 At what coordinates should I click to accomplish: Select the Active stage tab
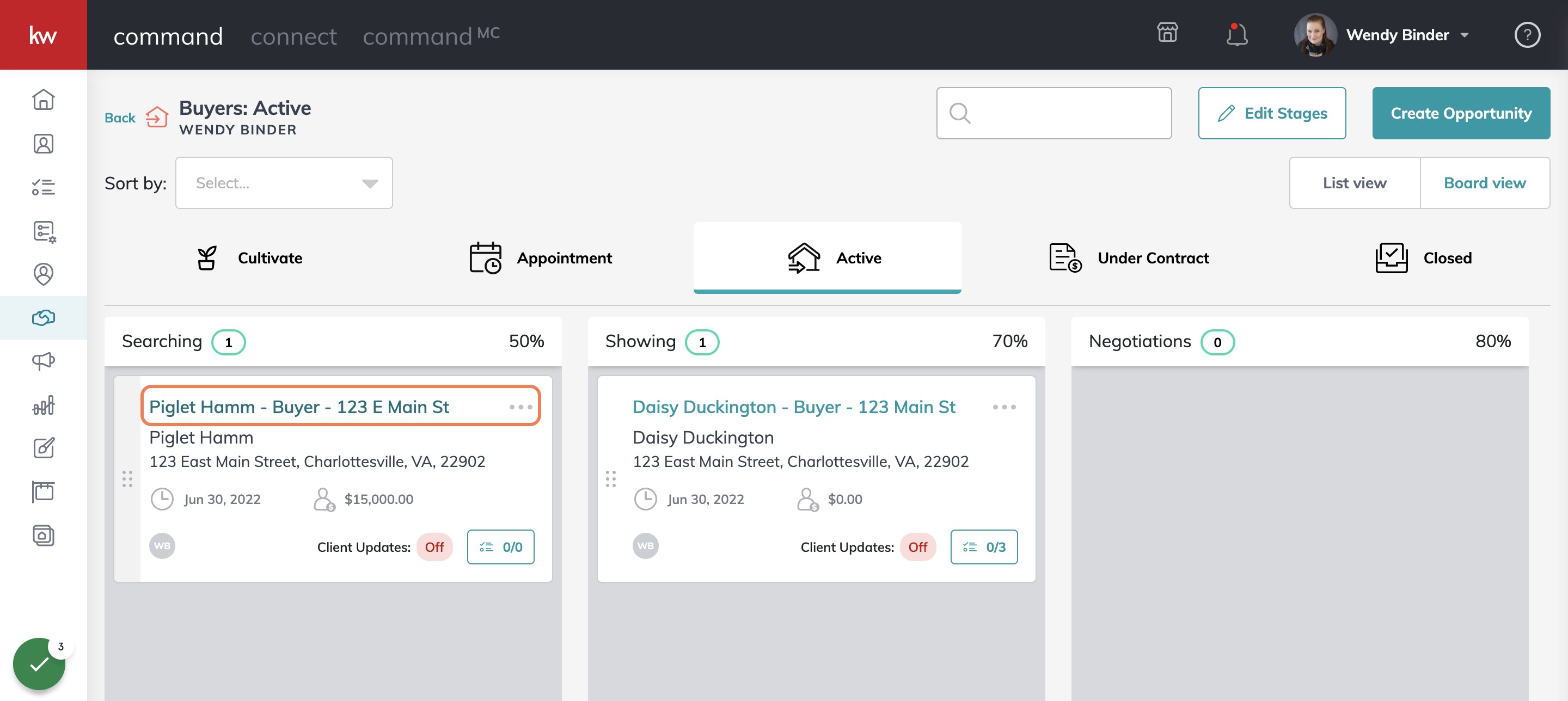click(827, 258)
